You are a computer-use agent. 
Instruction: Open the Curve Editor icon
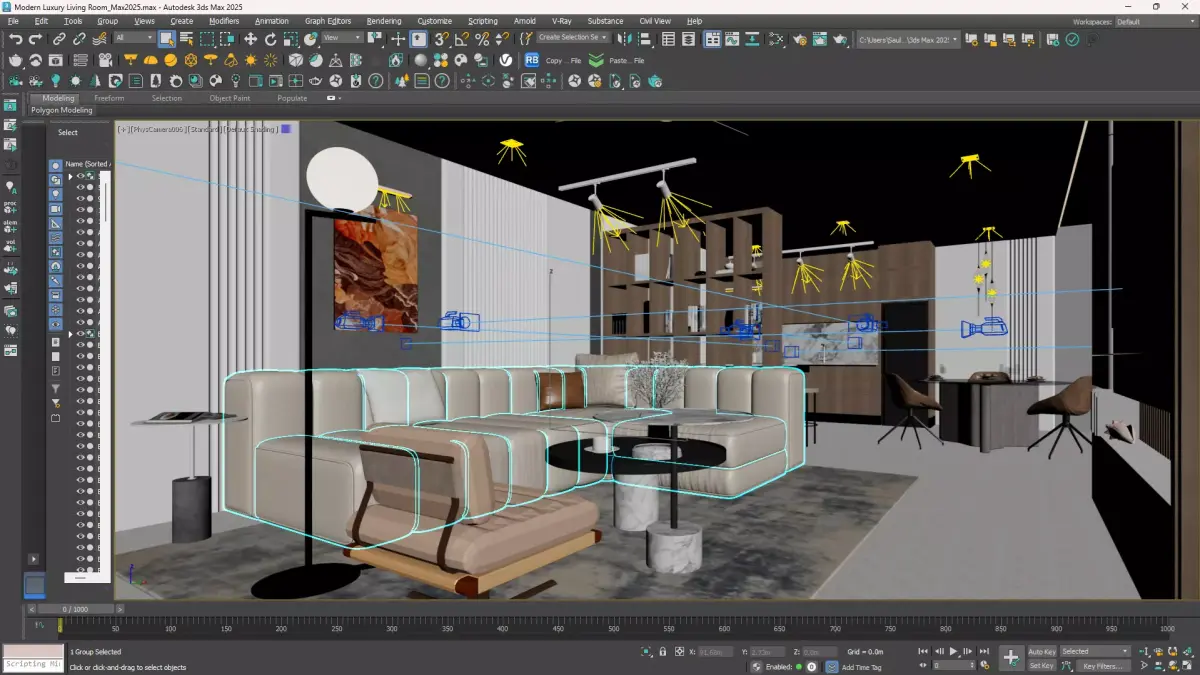732,39
